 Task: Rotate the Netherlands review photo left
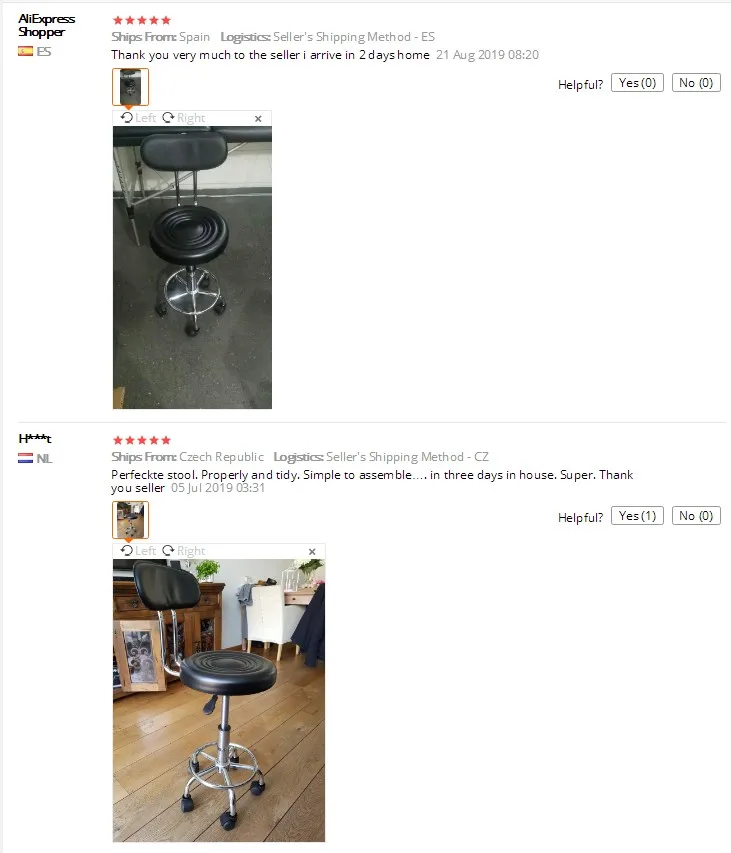tap(138, 551)
